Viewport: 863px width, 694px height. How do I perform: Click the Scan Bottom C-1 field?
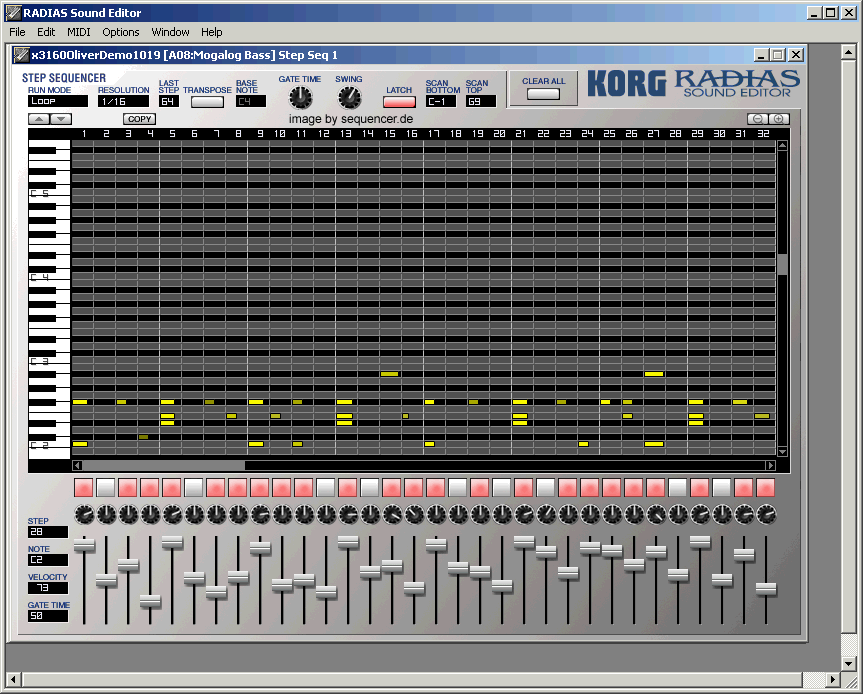[x=441, y=101]
